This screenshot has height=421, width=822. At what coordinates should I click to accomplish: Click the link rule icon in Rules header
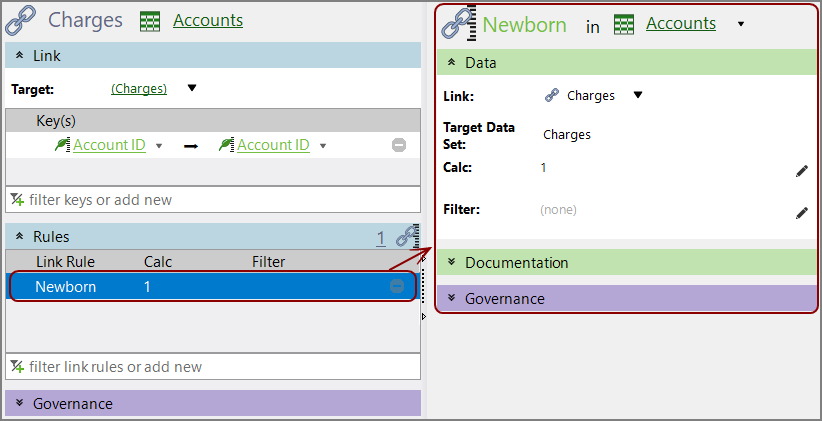pyautogui.click(x=408, y=236)
